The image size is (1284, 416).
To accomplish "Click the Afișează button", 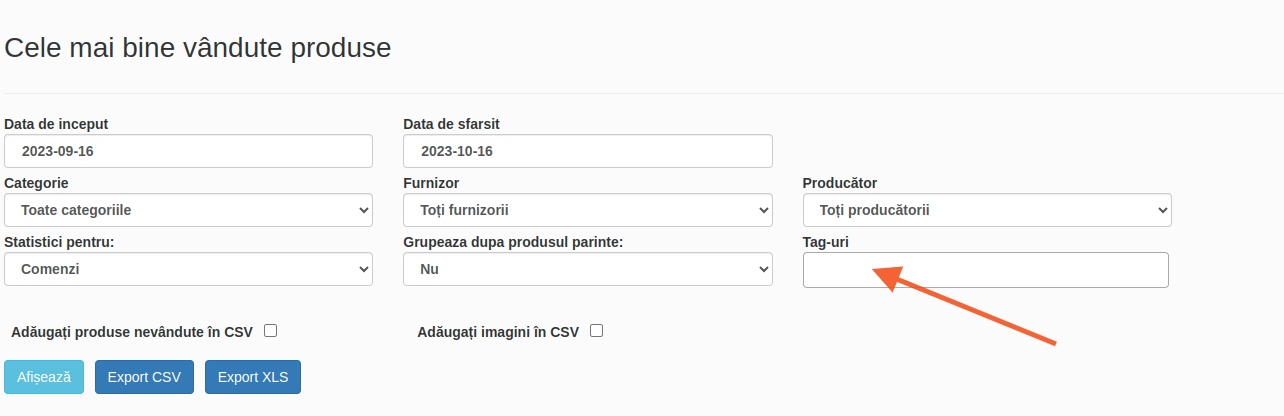I will [44, 377].
